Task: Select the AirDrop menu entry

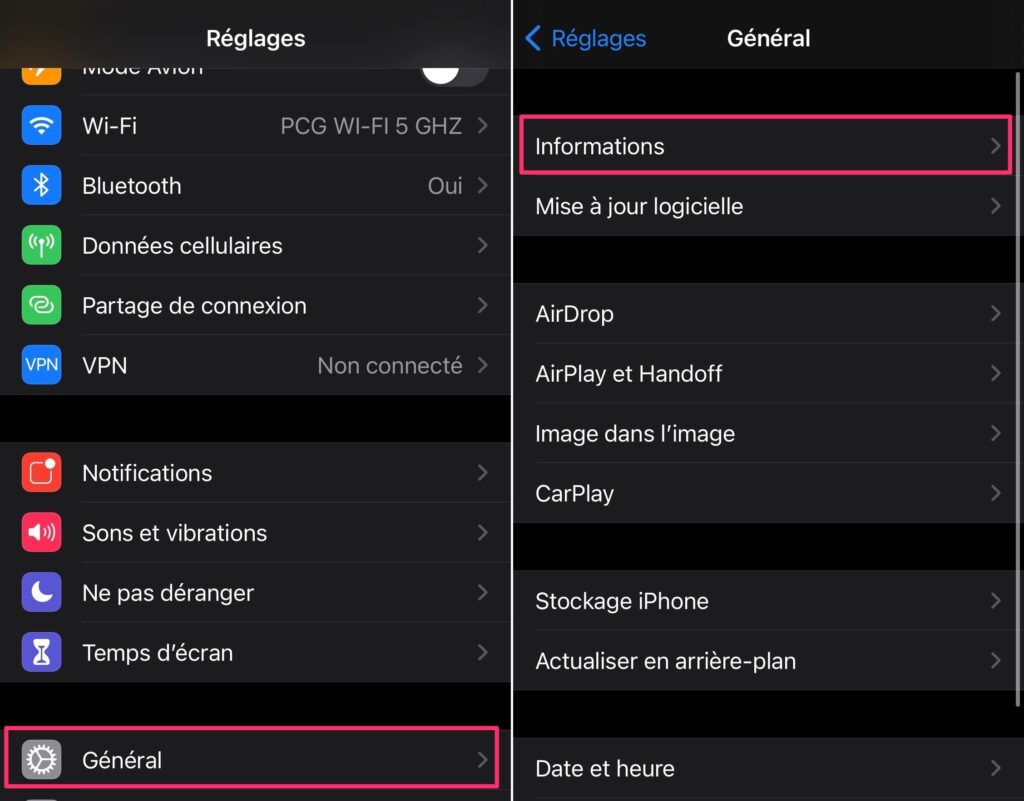Action: (x=575, y=314)
